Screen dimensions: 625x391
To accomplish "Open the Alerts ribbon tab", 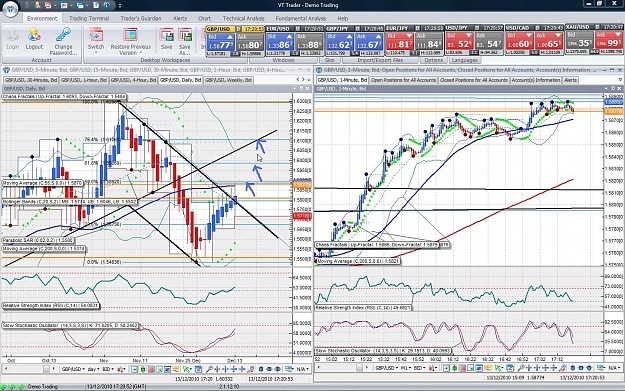I will point(180,18).
